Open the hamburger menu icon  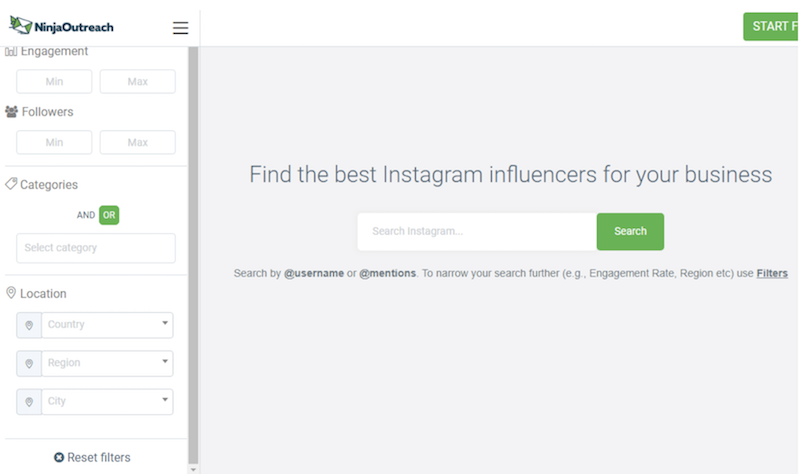point(180,28)
